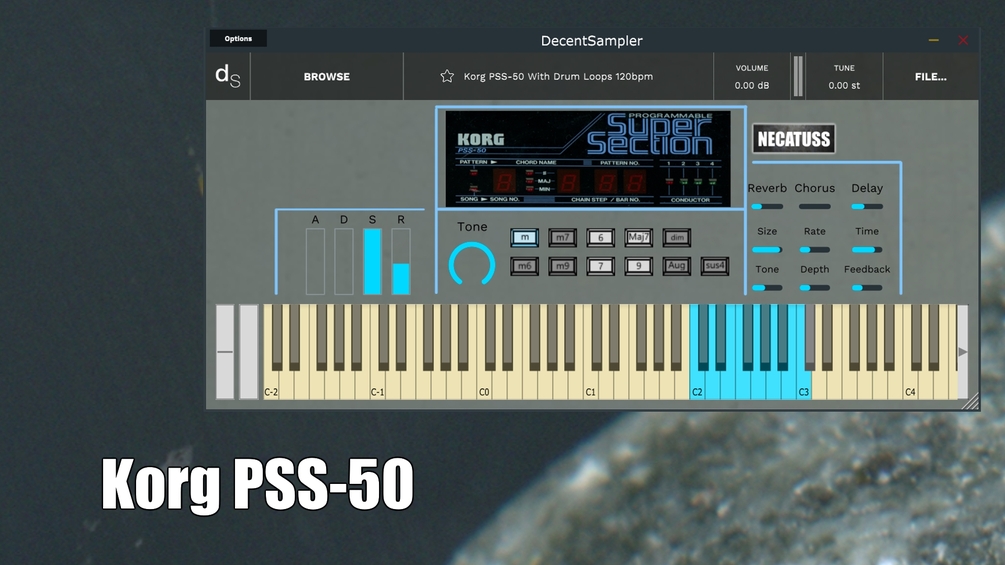Play the C-2 key on keyboard
This screenshot has width=1005, height=565.
[x=271, y=384]
